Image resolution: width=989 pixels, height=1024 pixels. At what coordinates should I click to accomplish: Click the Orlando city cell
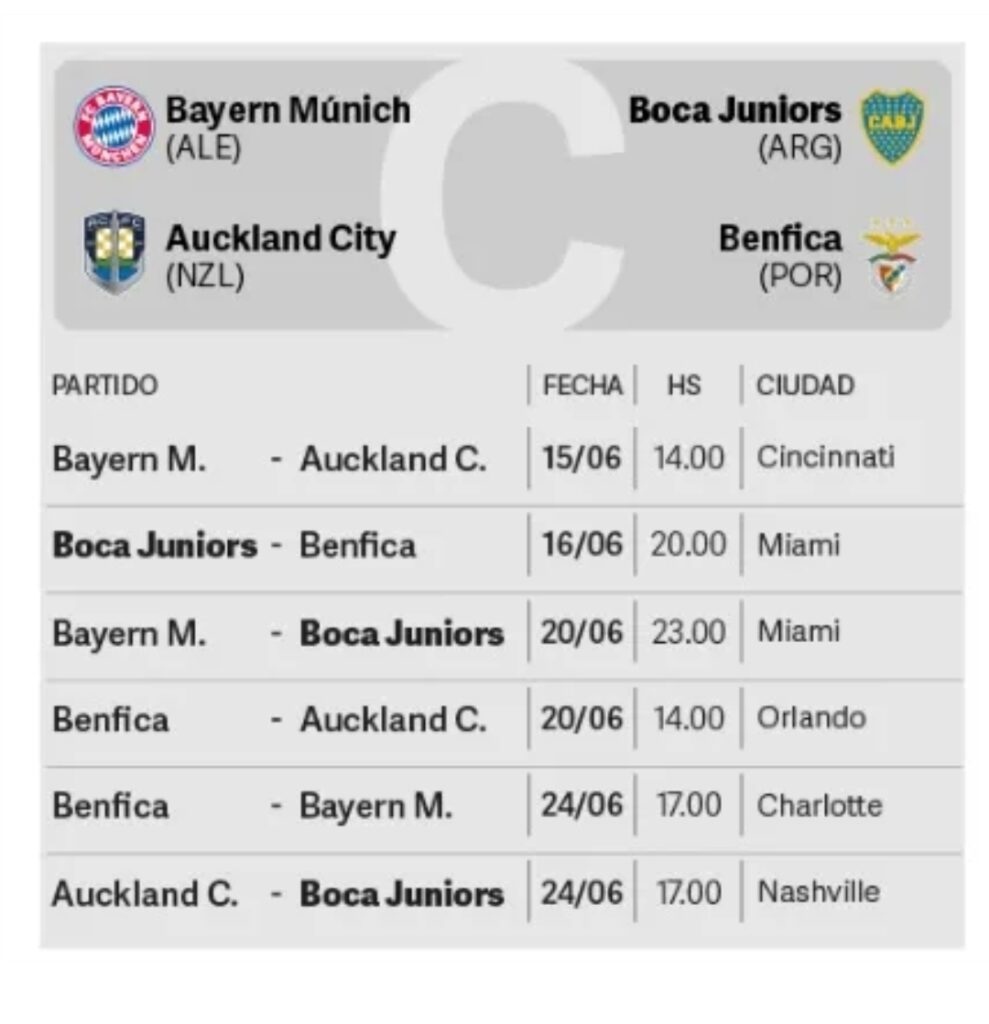811,718
